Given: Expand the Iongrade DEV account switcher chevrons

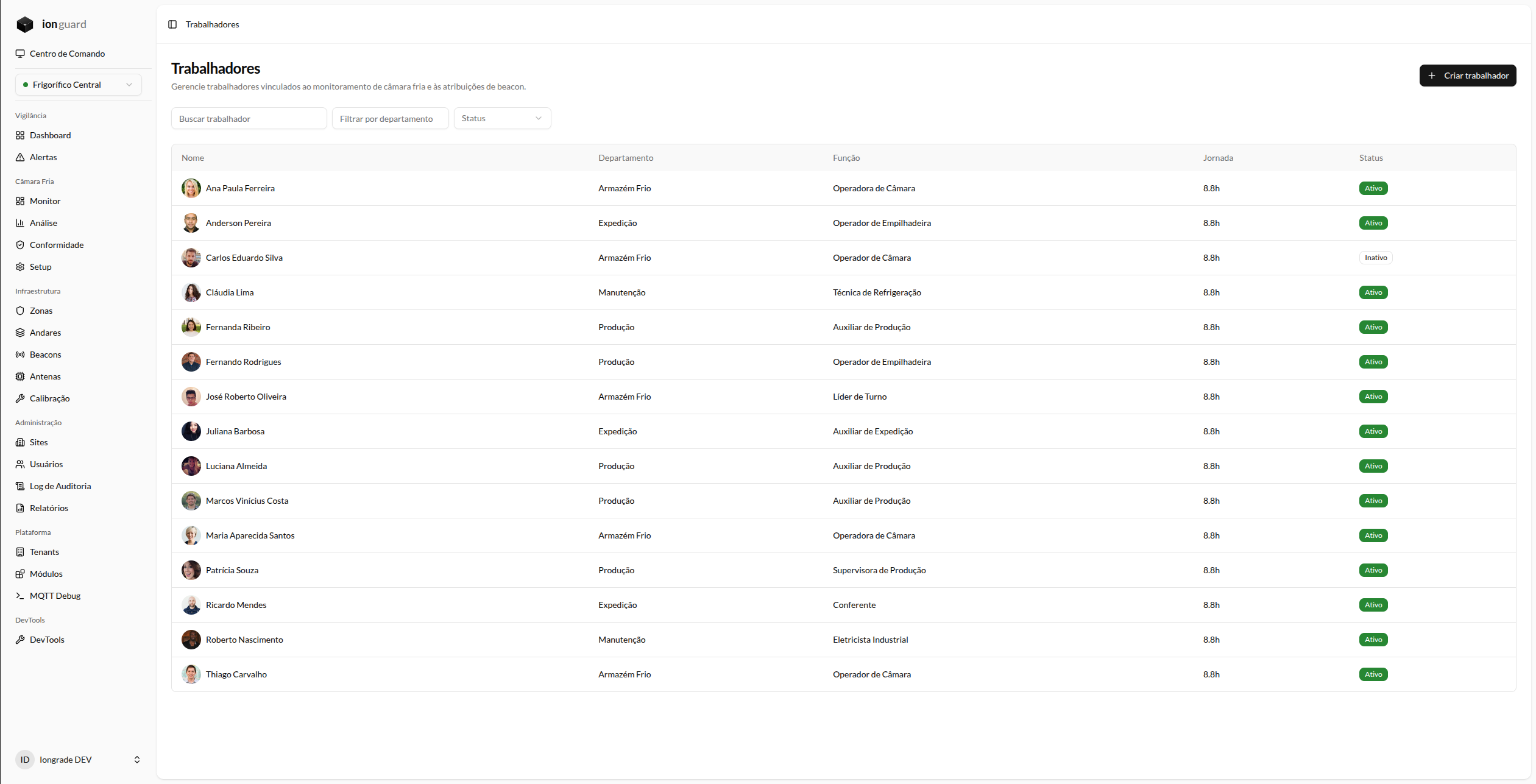Looking at the screenshot, I should 137,760.
